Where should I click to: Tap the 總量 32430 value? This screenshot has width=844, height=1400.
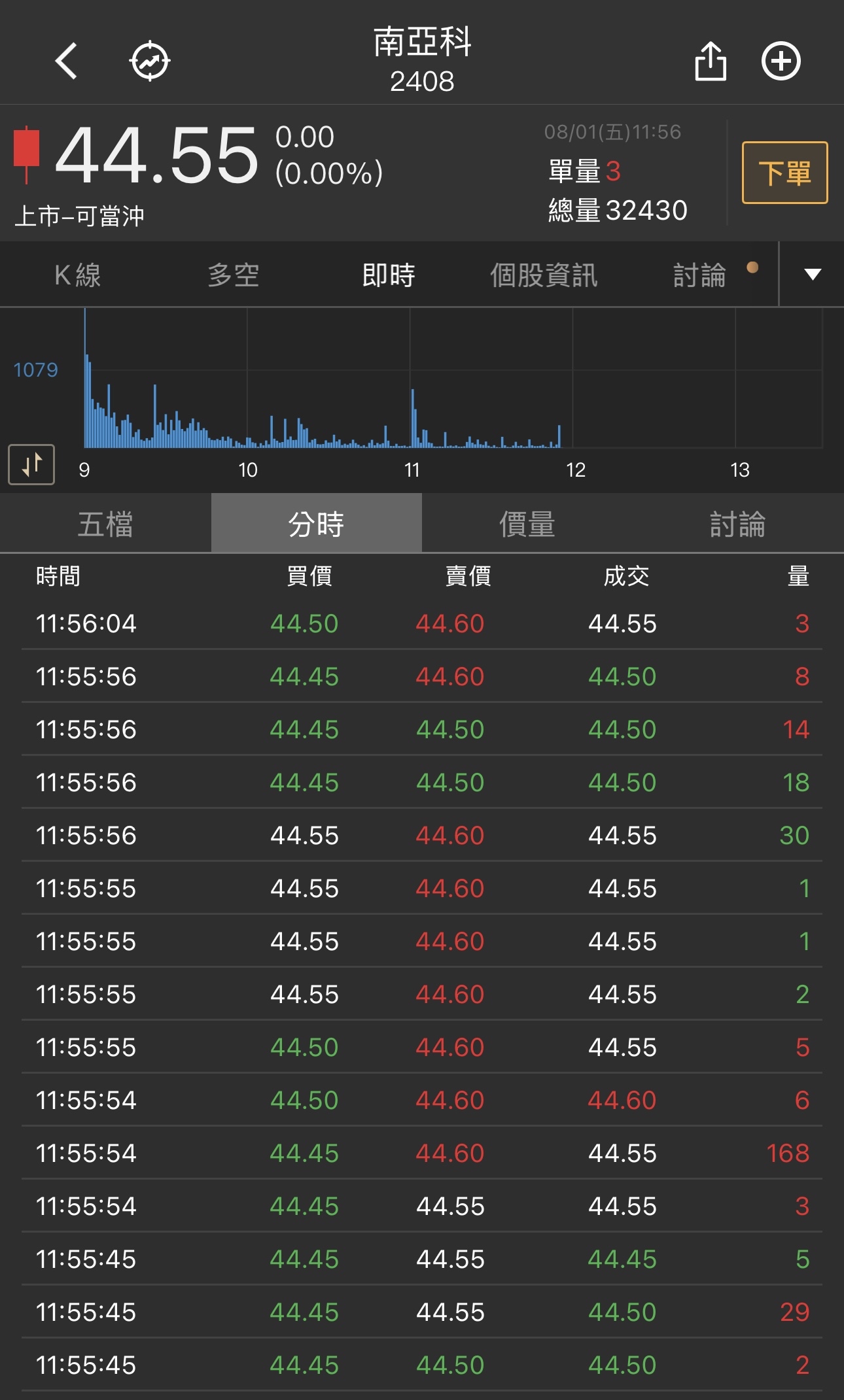click(618, 211)
